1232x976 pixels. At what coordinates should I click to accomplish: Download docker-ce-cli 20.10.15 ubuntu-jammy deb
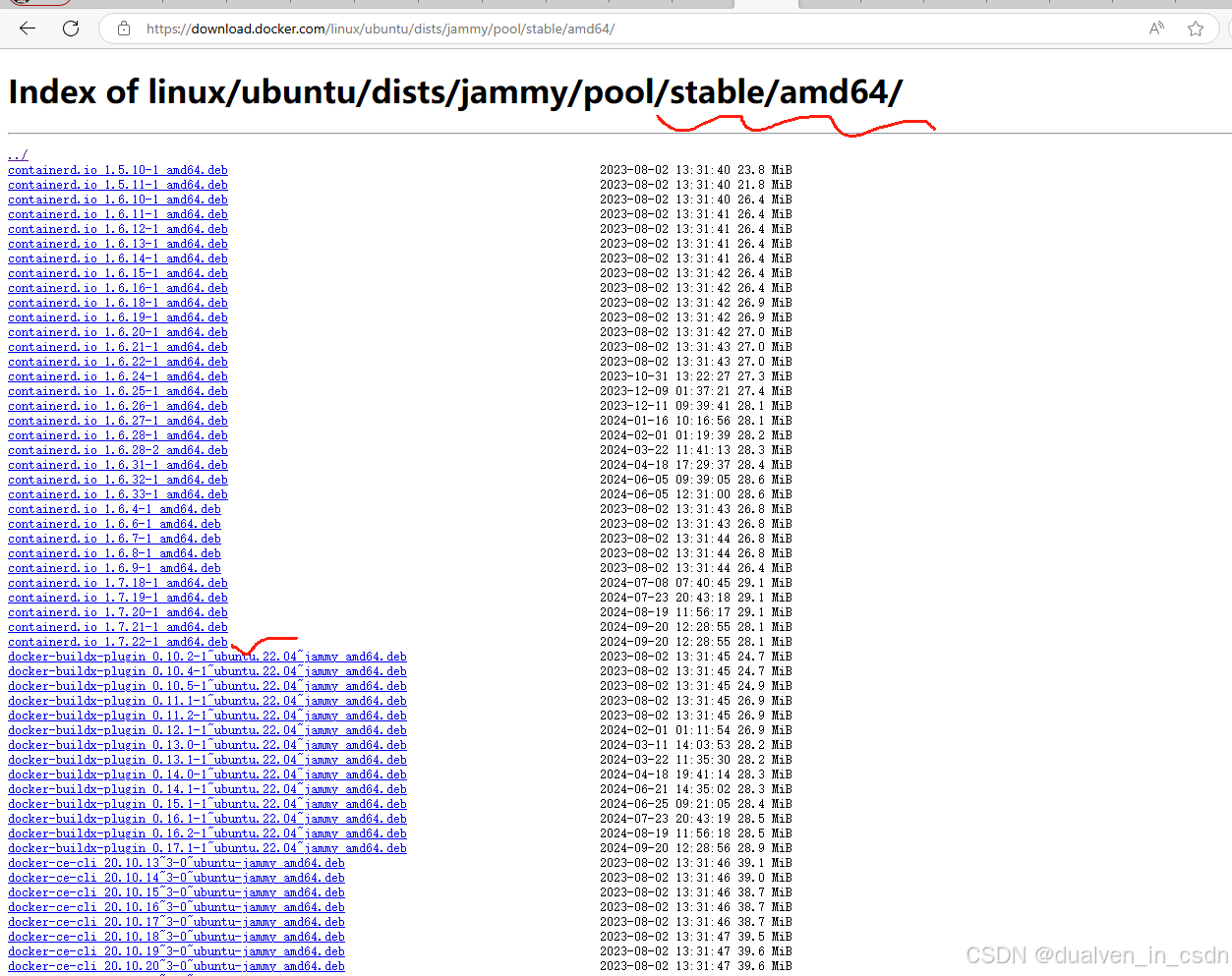176,892
